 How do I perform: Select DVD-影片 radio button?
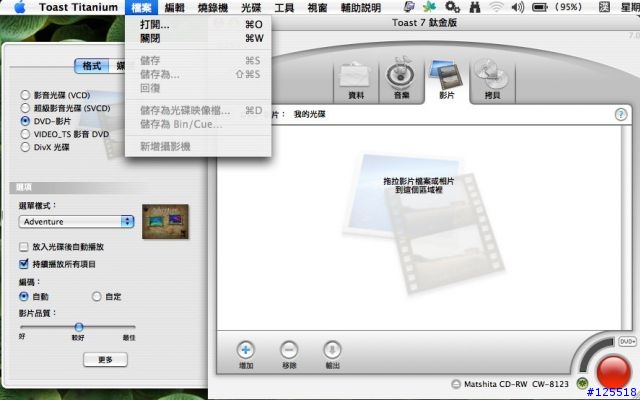[25, 121]
